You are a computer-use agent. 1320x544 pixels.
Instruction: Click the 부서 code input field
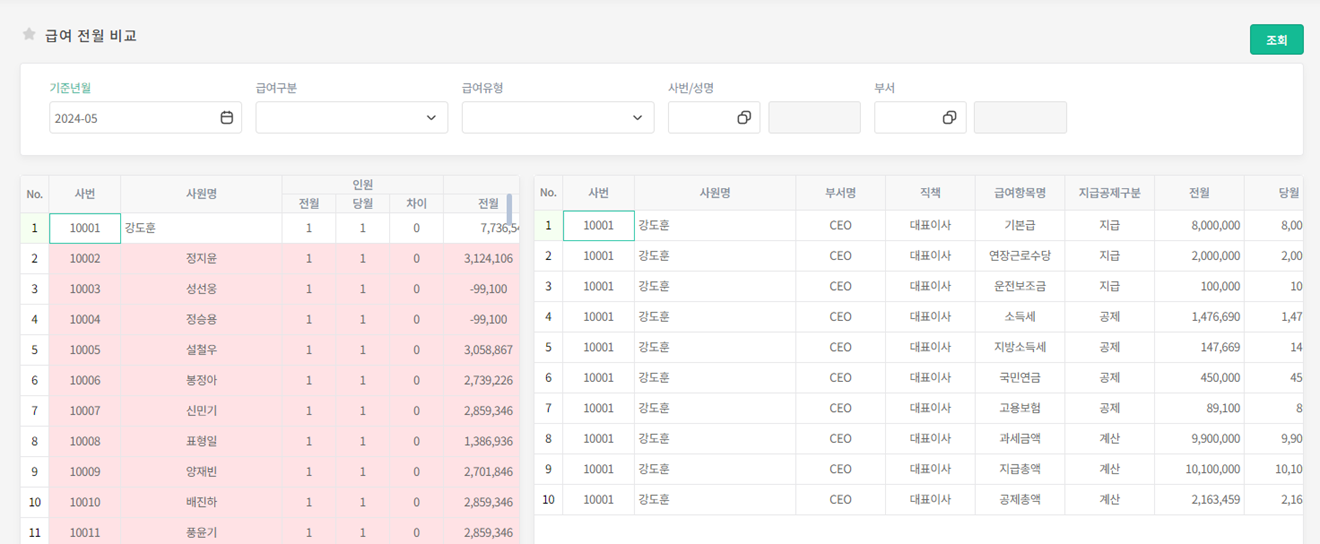[x=906, y=118]
